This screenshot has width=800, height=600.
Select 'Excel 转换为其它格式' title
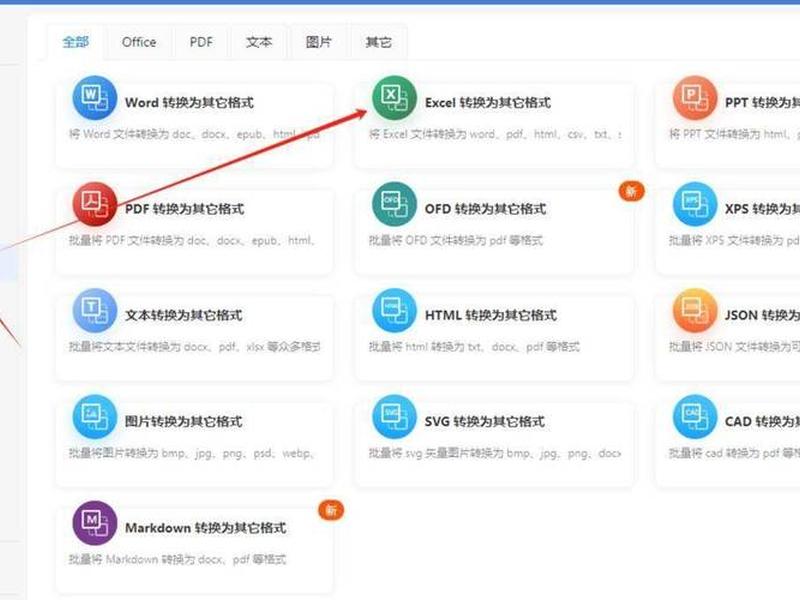tap(488, 103)
